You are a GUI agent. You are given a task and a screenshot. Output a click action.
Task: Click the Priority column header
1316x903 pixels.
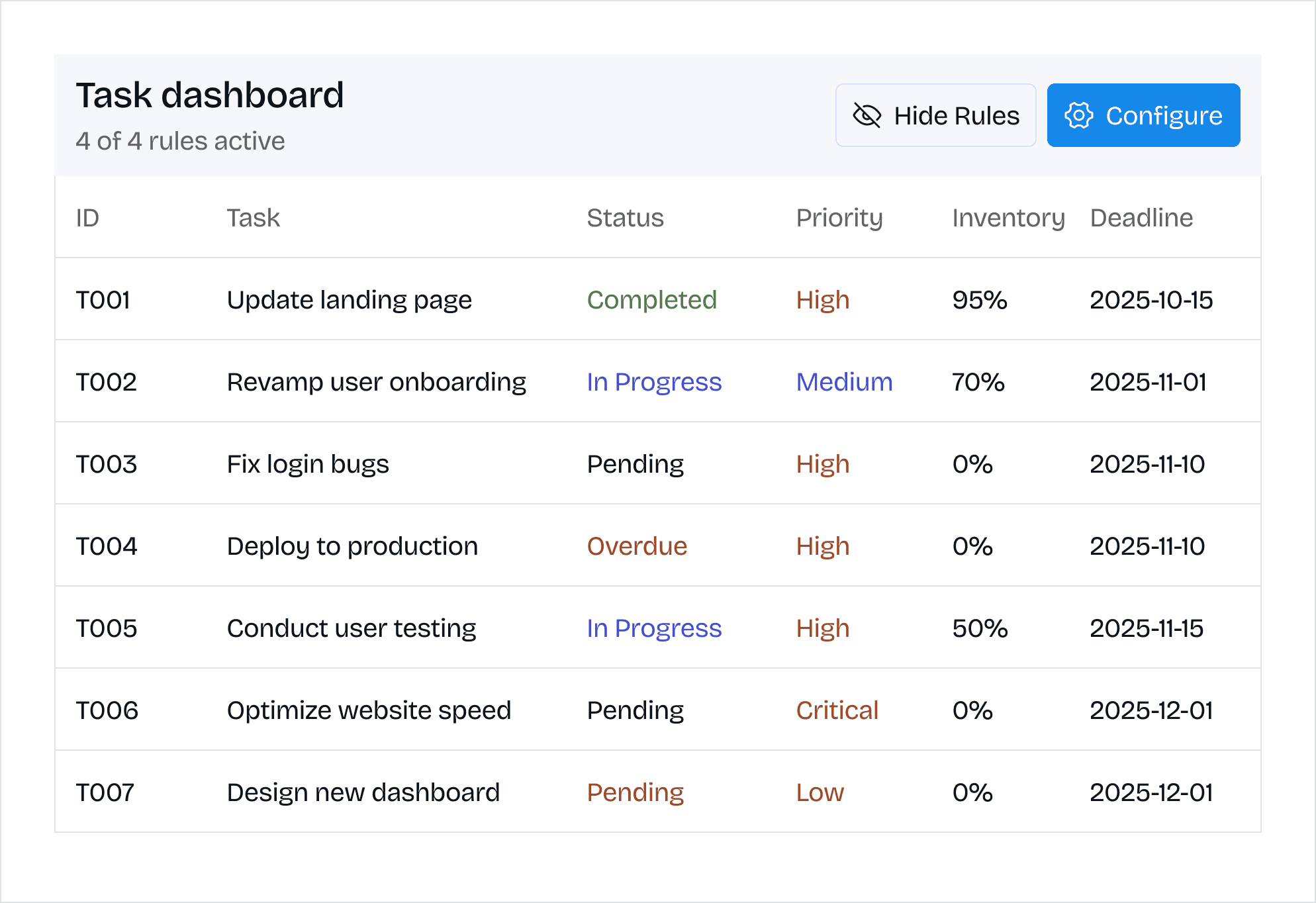pos(839,218)
